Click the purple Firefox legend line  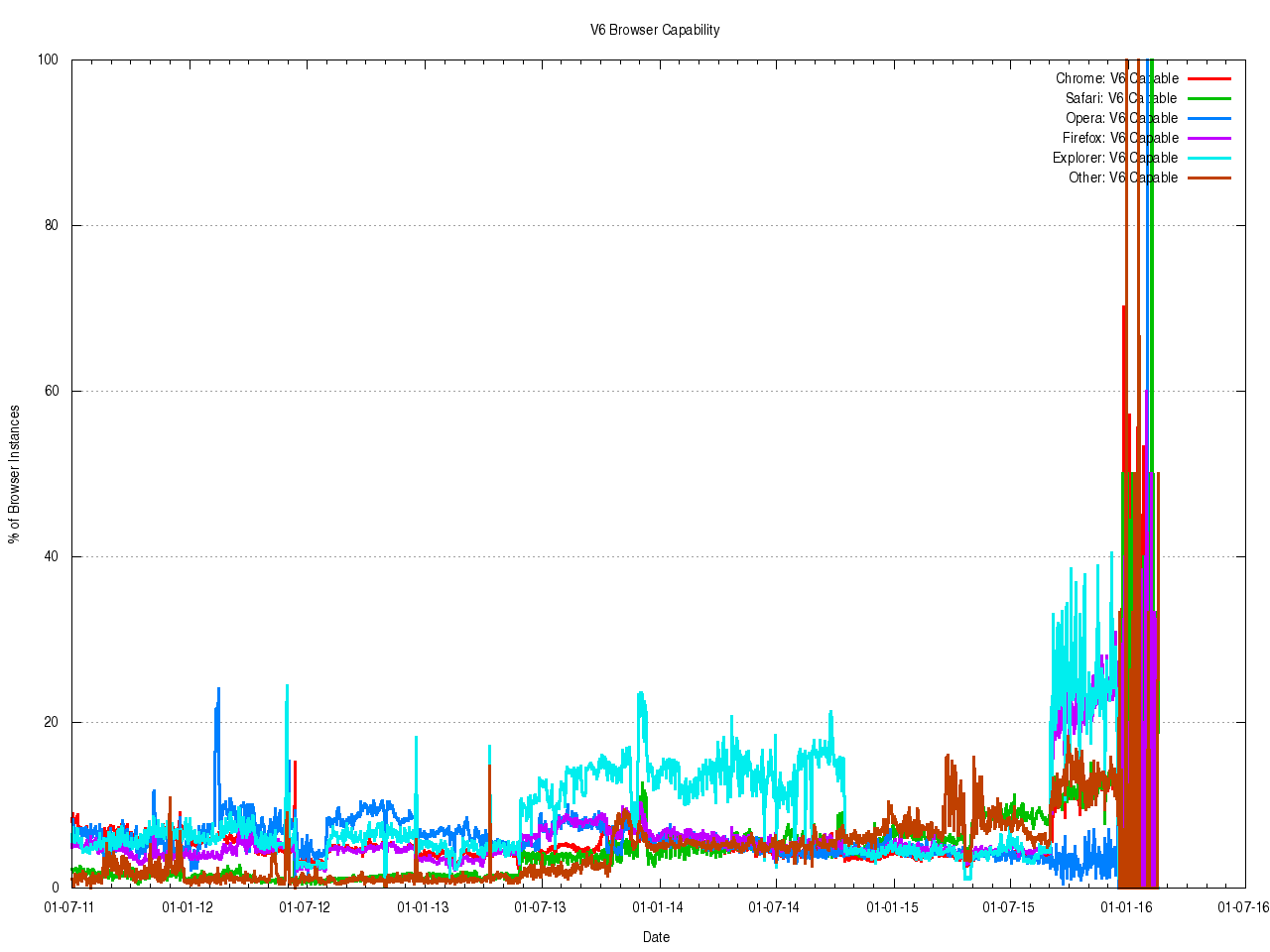pyautogui.click(x=1208, y=138)
